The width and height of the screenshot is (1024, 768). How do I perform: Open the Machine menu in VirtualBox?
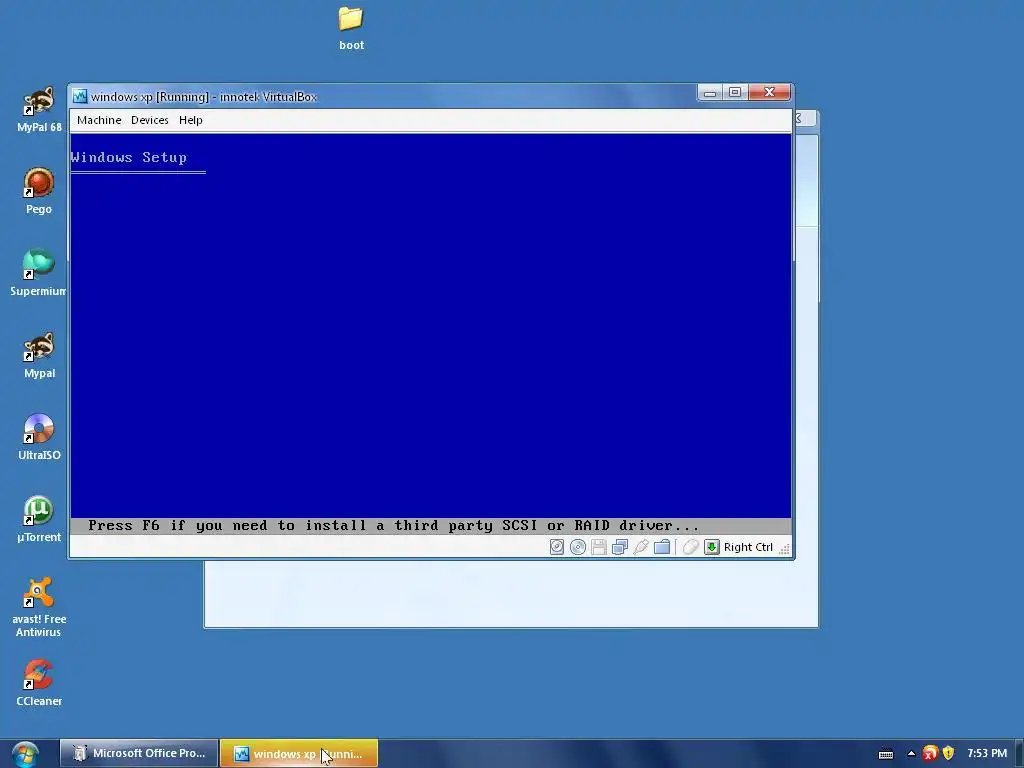99,120
